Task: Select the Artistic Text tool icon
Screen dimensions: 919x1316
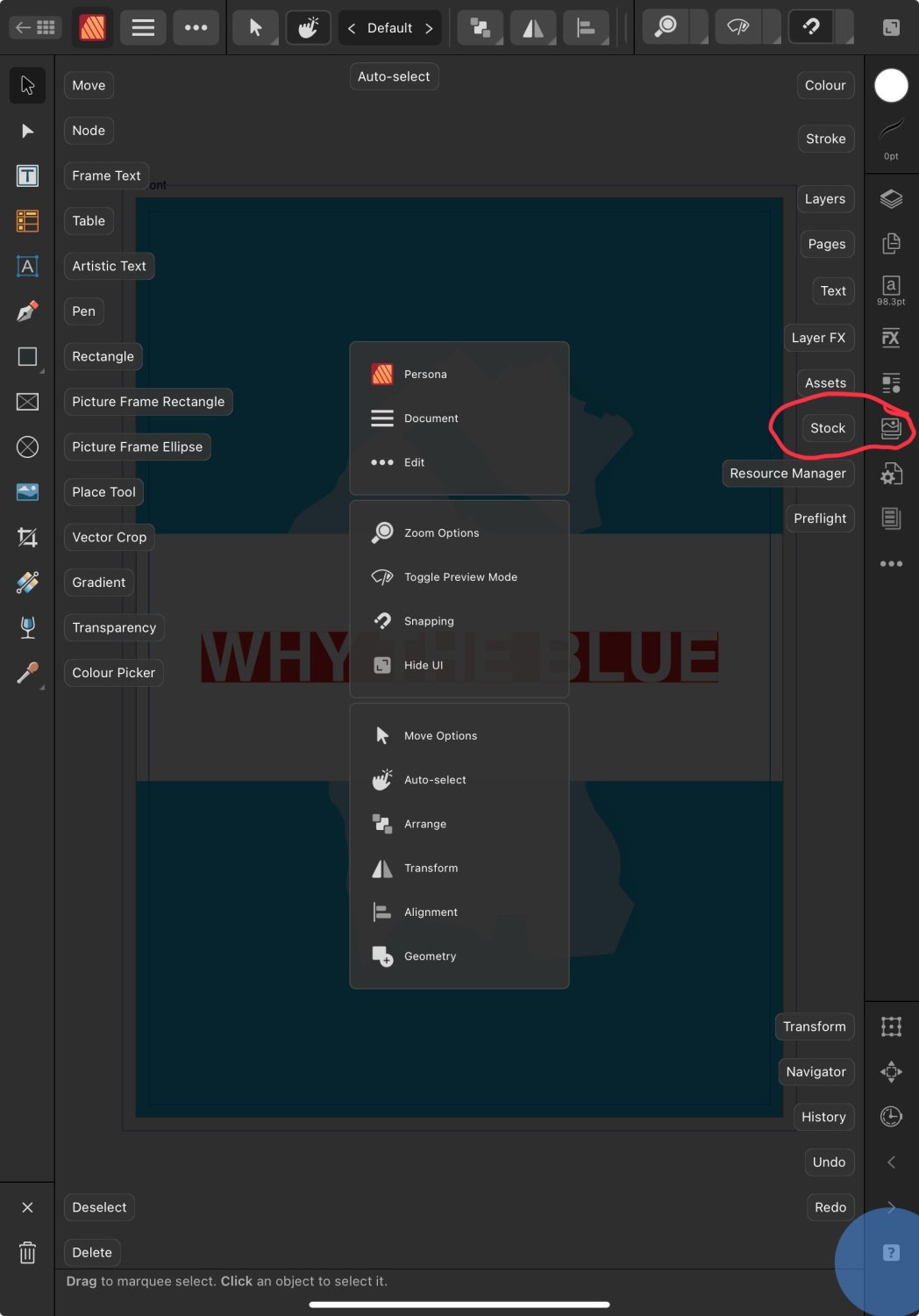Action: (x=27, y=266)
